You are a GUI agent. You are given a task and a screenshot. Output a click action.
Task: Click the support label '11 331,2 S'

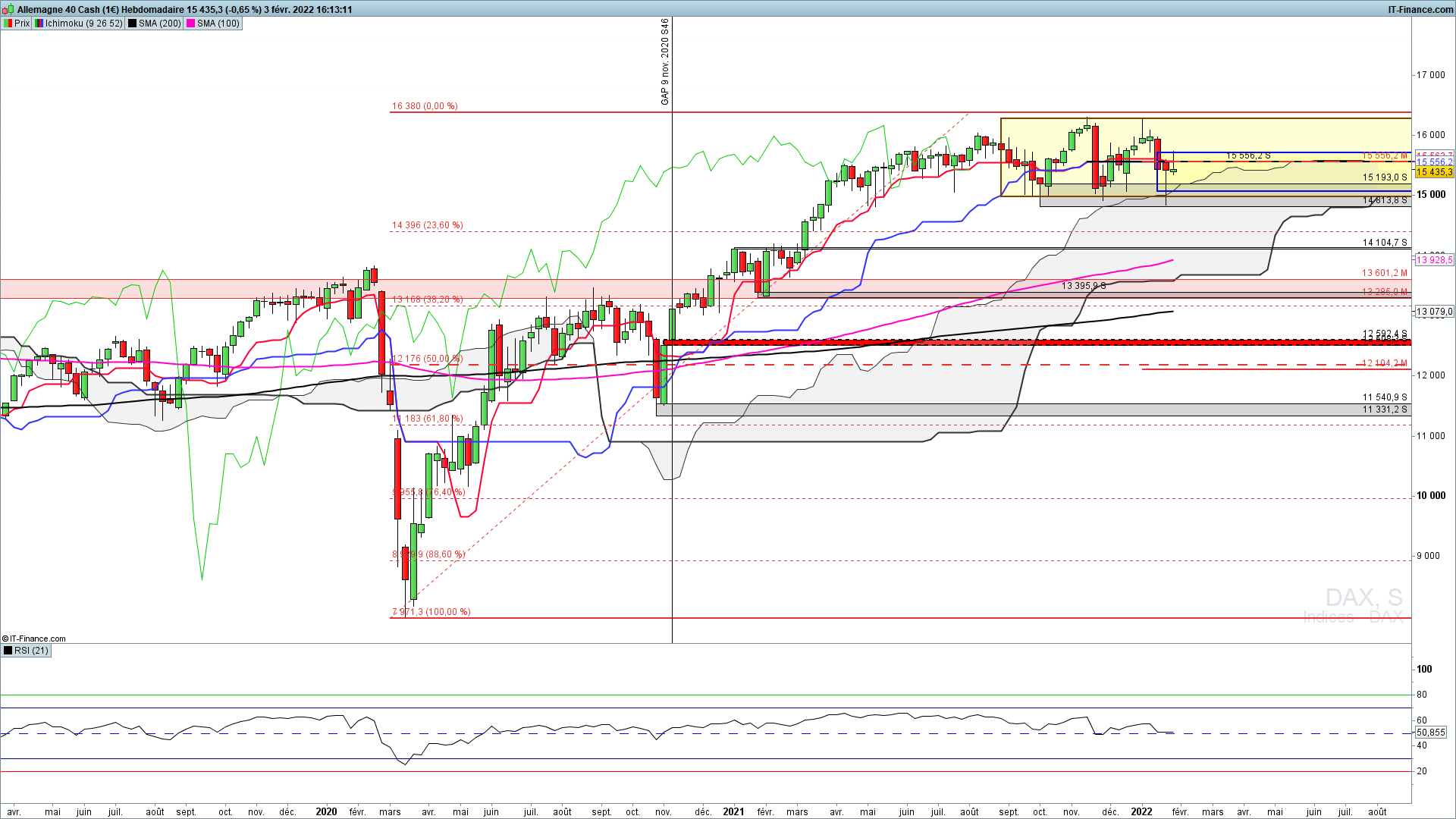pyautogui.click(x=1385, y=409)
